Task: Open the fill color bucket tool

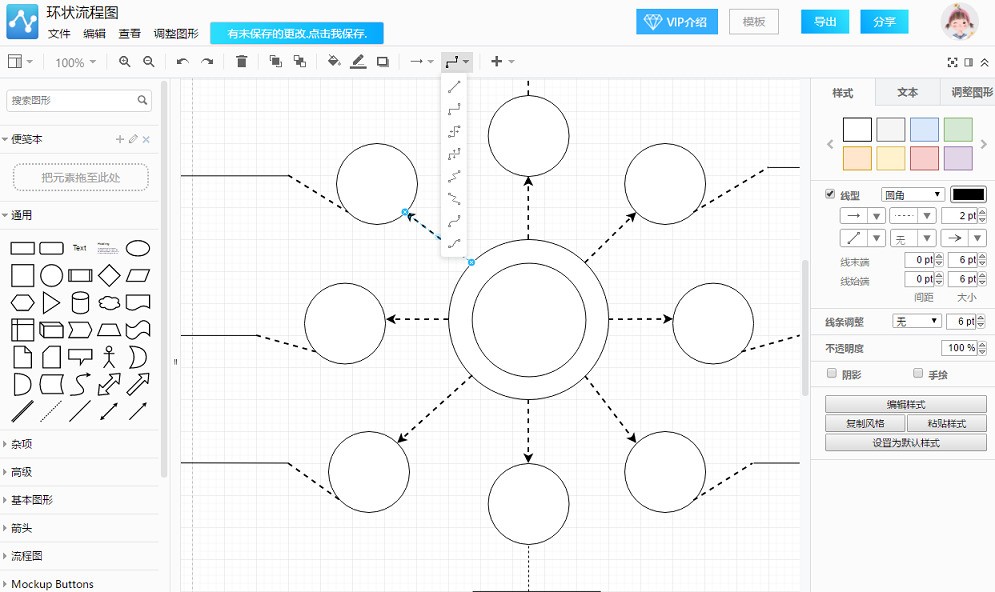Action: coord(334,62)
